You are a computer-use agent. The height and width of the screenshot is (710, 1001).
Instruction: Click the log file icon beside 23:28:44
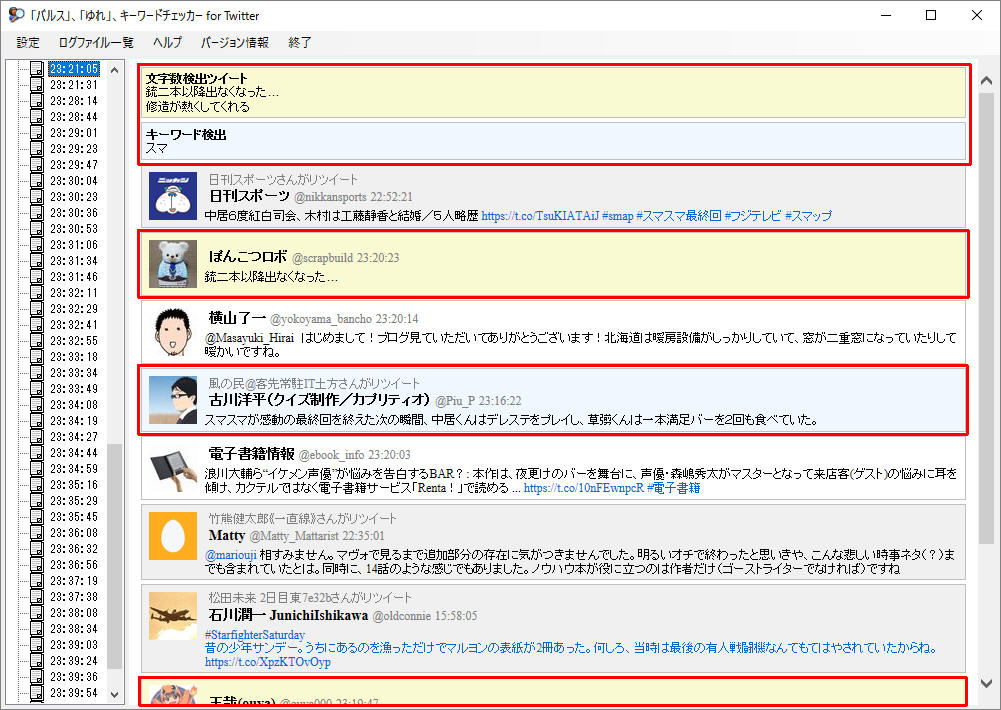point(37,116)
